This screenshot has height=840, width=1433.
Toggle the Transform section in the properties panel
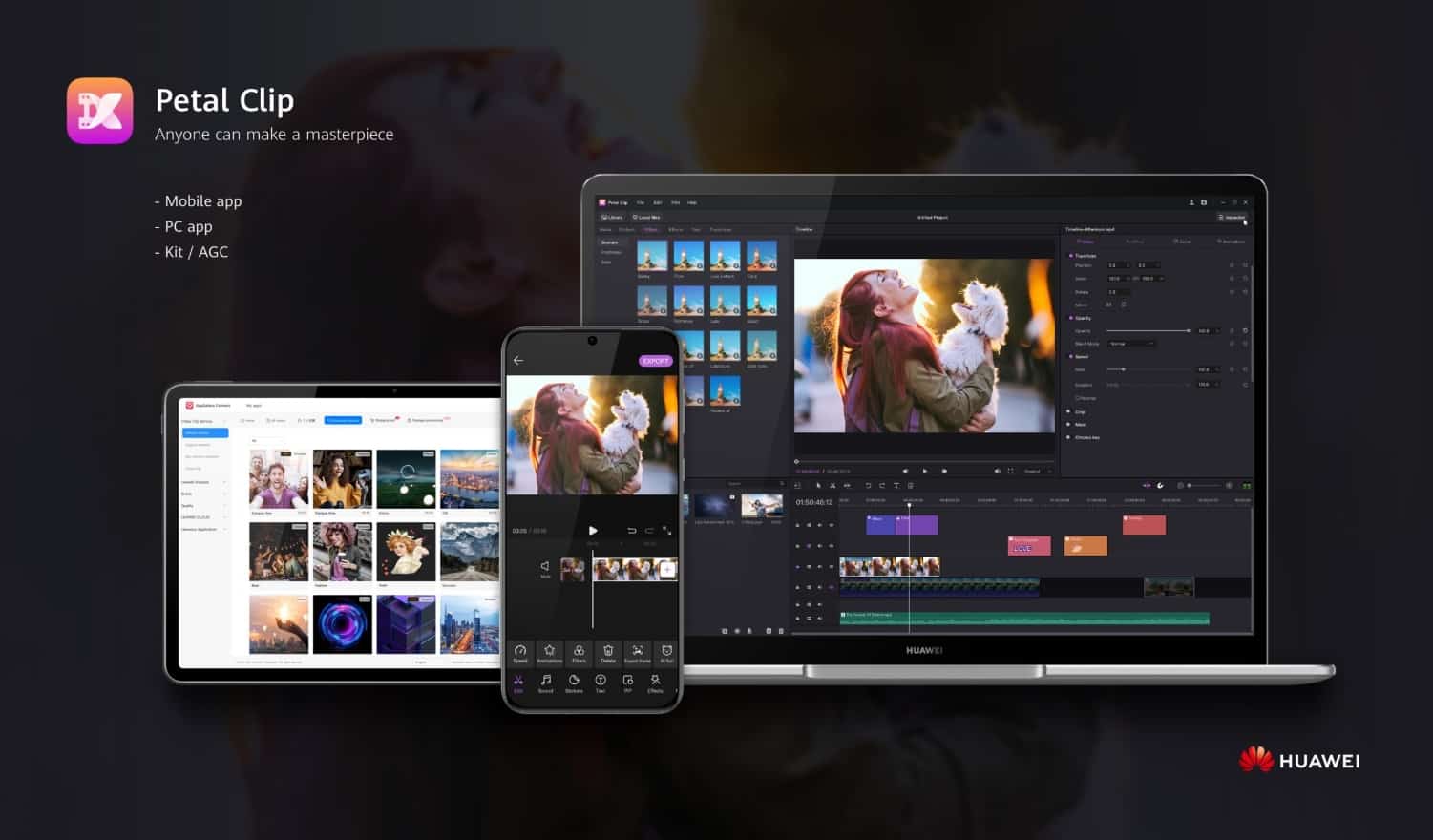click(1085, 256)
